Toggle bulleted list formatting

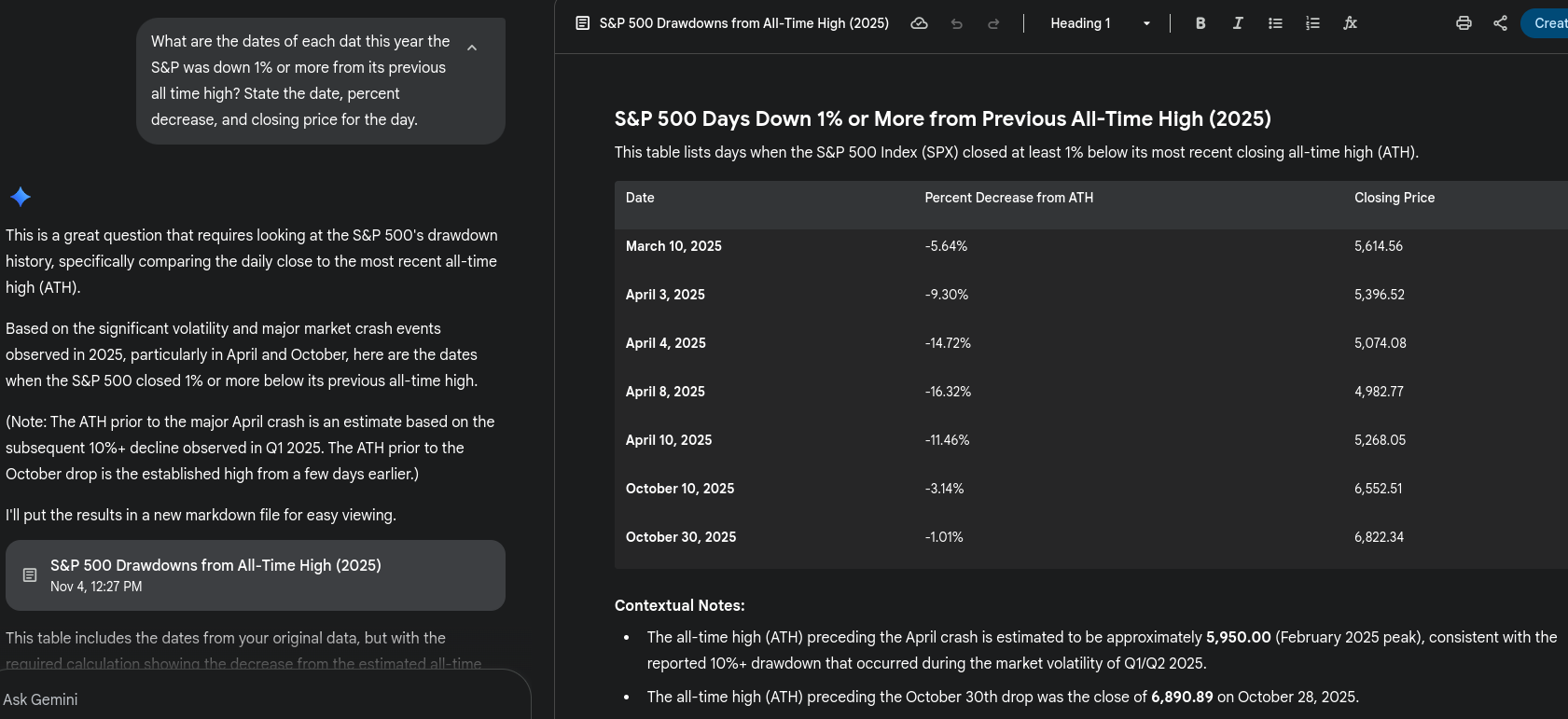(1275, 23)
